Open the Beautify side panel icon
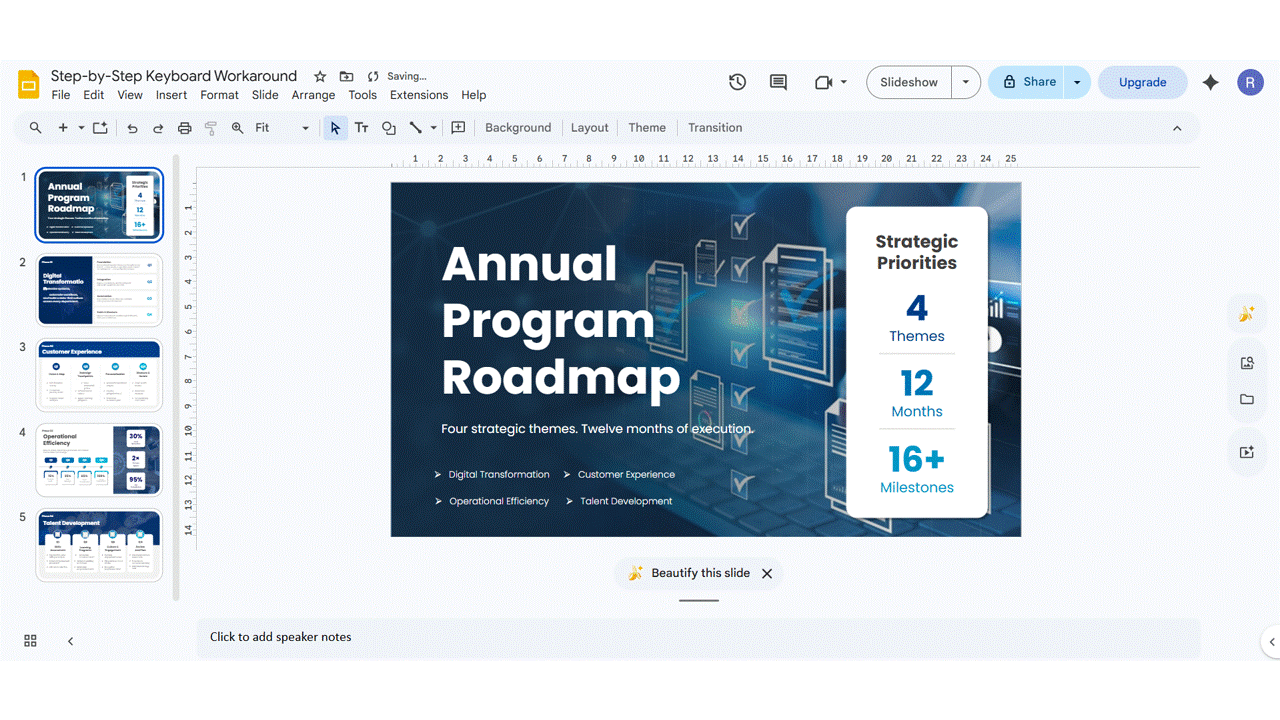 tap(1246, 314)
